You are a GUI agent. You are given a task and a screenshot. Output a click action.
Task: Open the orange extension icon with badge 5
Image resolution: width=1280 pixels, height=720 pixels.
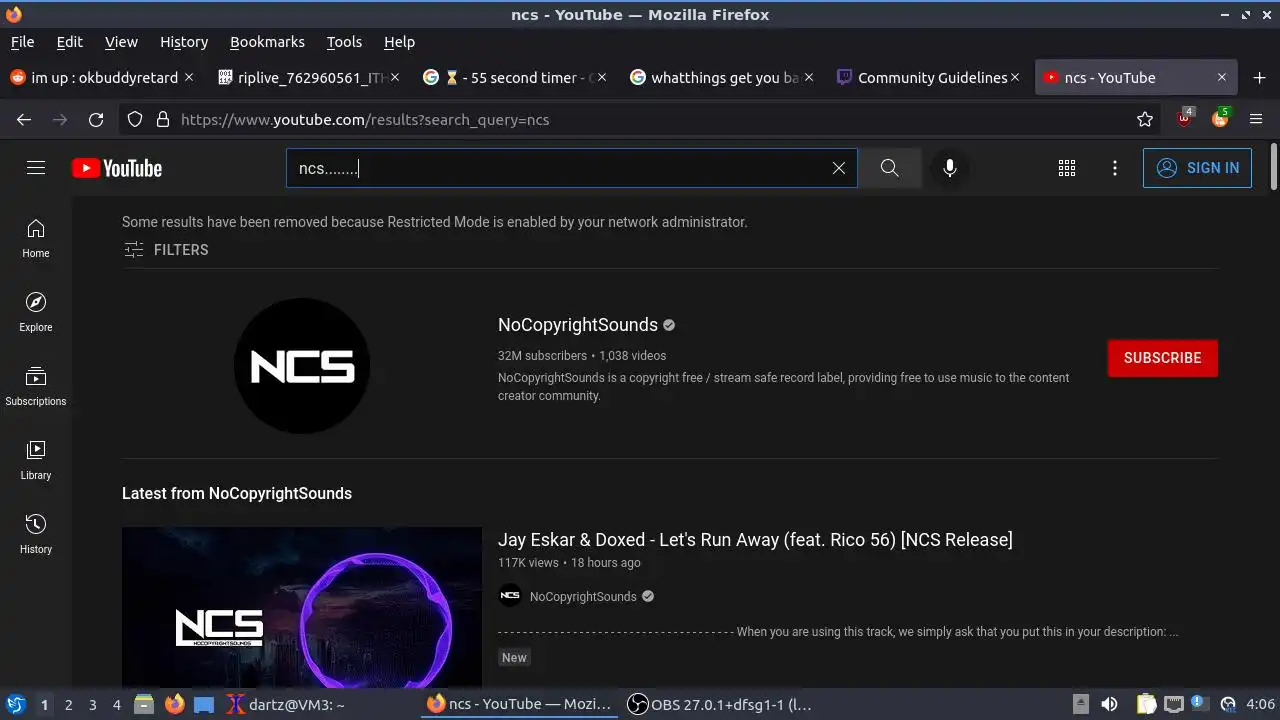(1221, 118)
